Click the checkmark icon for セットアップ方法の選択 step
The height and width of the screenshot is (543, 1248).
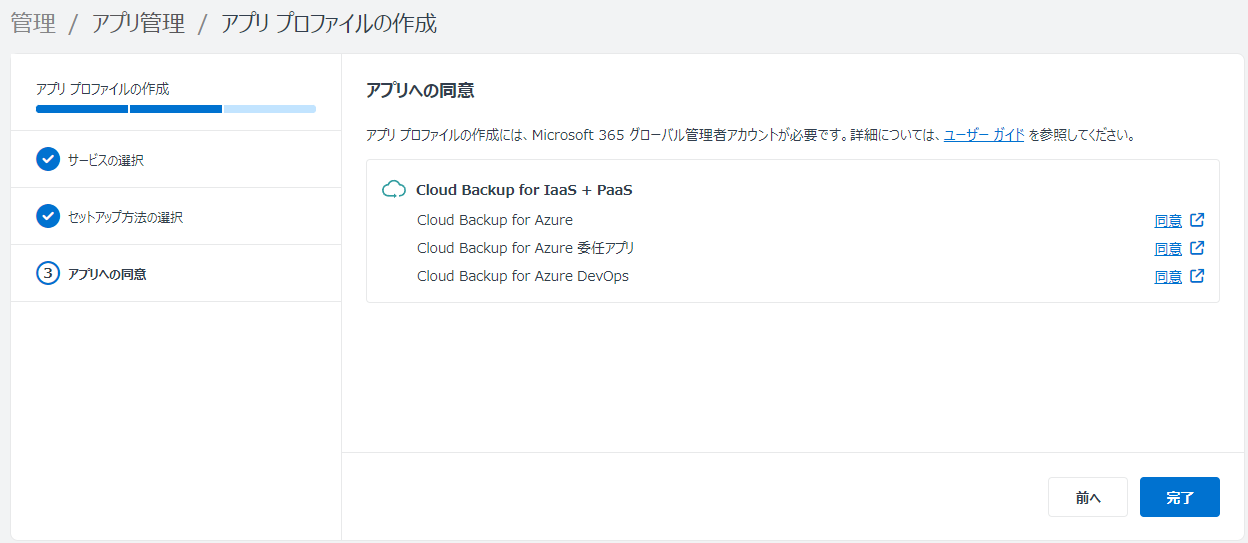tap(48, 216)
